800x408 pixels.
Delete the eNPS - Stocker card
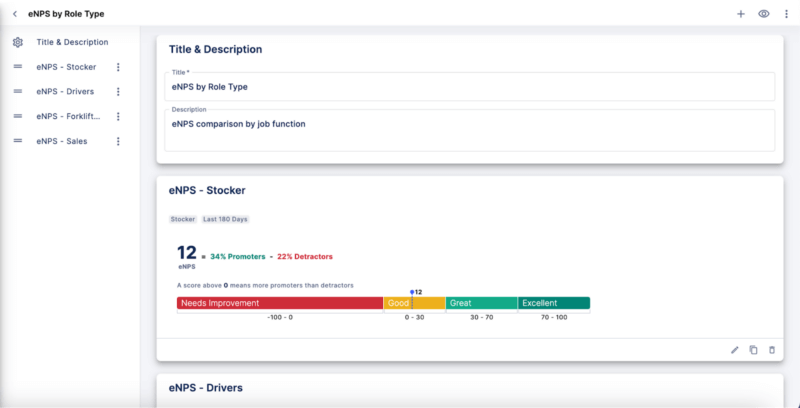pos(772,350)
